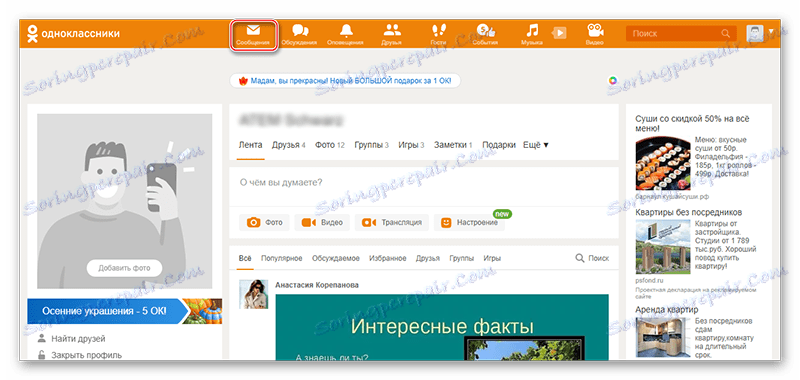Switch to the Лента tab

251,145
